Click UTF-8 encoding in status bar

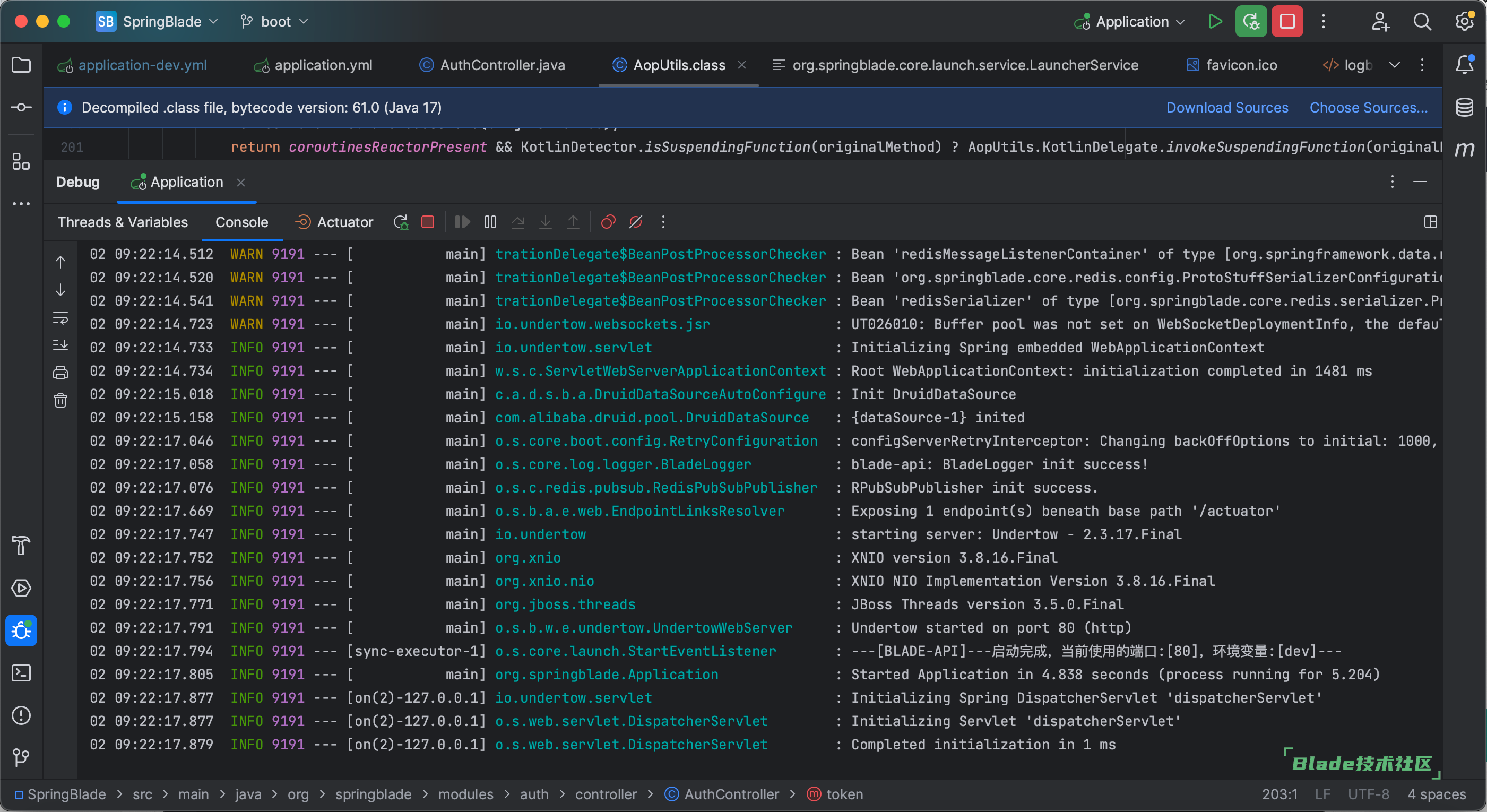click(x=1369, y=794)
